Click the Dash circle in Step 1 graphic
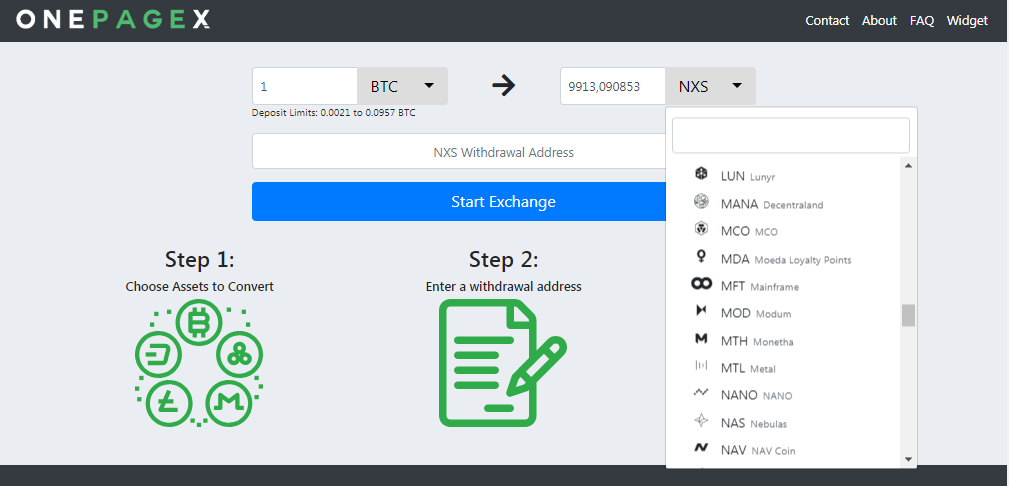 point(156,355)
